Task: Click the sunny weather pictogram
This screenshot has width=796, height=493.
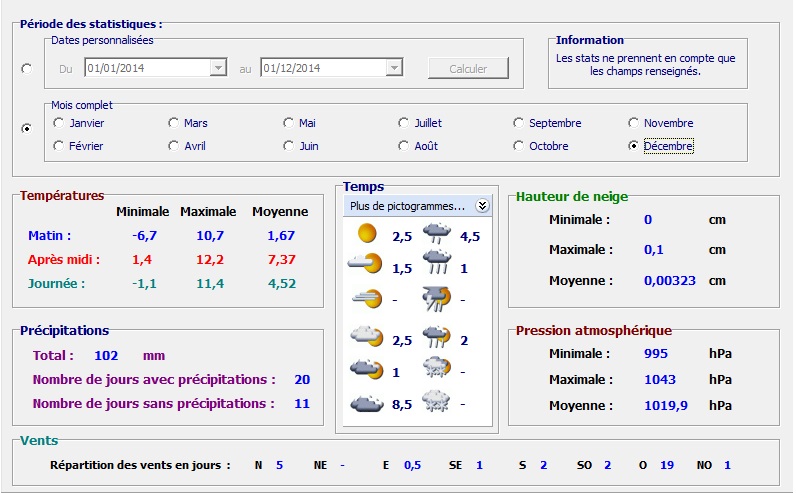Action: pos(367,234)
